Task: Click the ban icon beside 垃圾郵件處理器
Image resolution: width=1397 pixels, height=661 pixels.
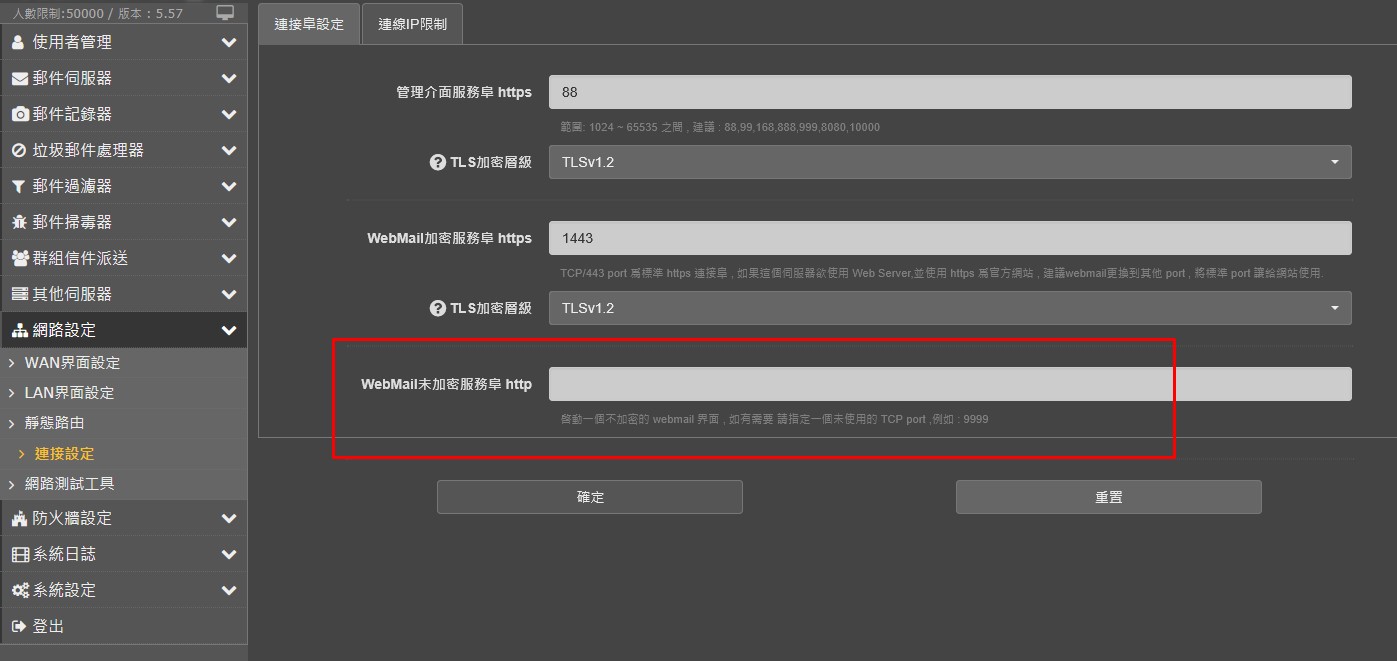Action: [19, 150]
